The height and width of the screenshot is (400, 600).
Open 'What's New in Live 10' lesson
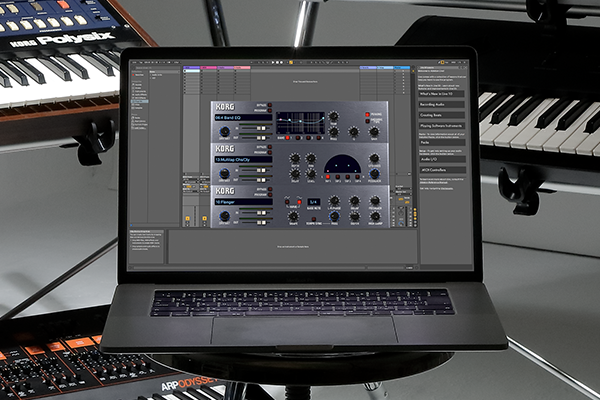click(x=441, y=94)
